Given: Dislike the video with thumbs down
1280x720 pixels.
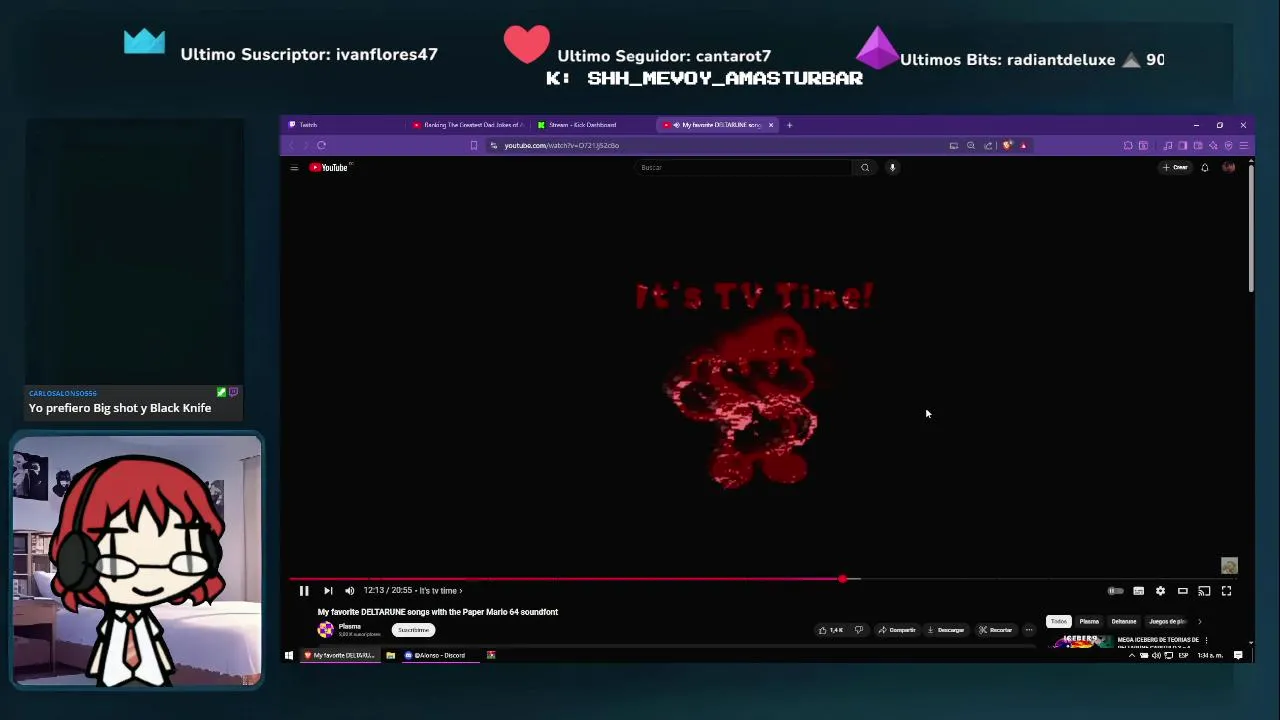Looking at the screenshot, I should 858,630.
